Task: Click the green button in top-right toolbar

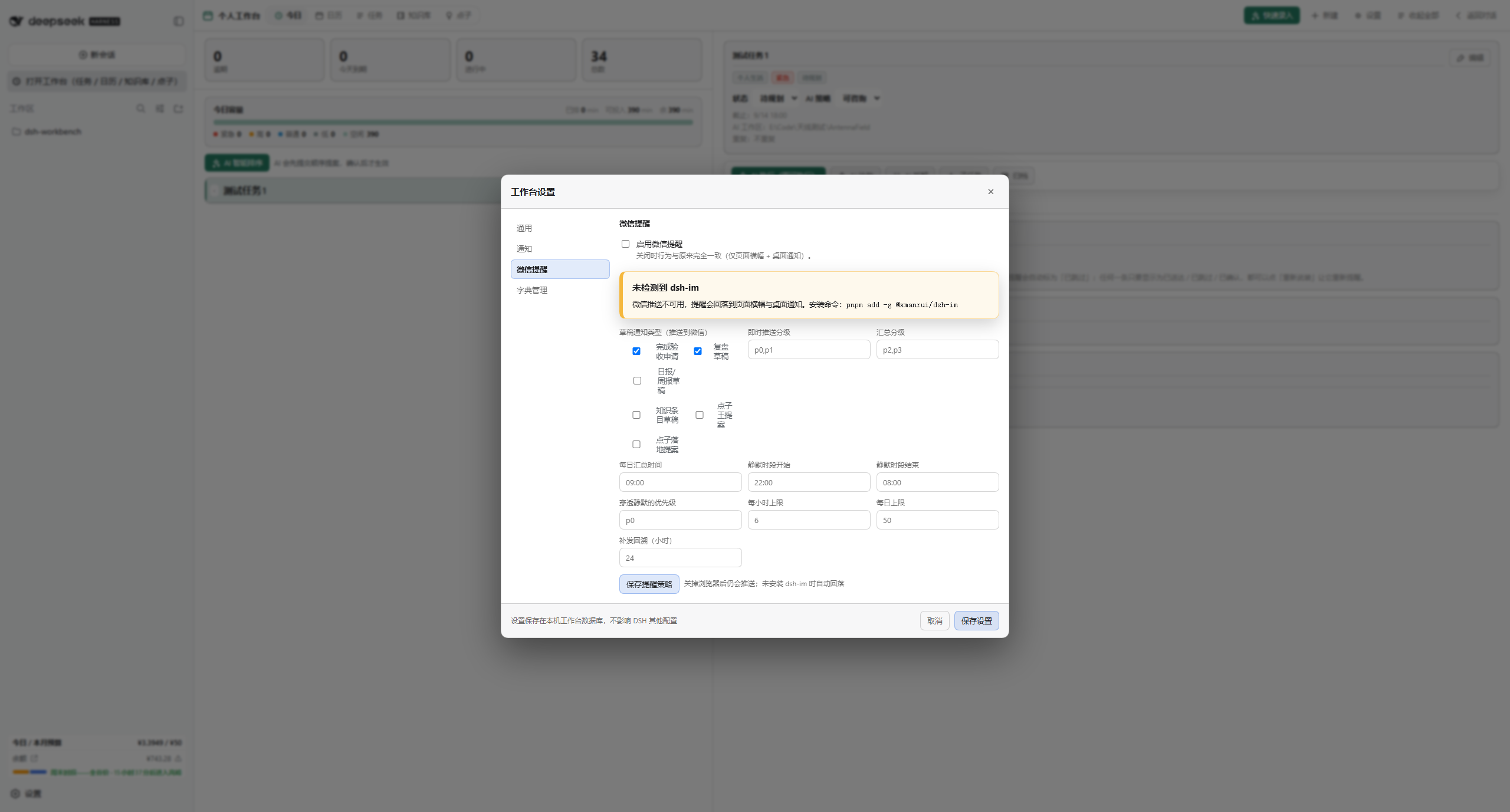Action: click(x=1271, y=15)
